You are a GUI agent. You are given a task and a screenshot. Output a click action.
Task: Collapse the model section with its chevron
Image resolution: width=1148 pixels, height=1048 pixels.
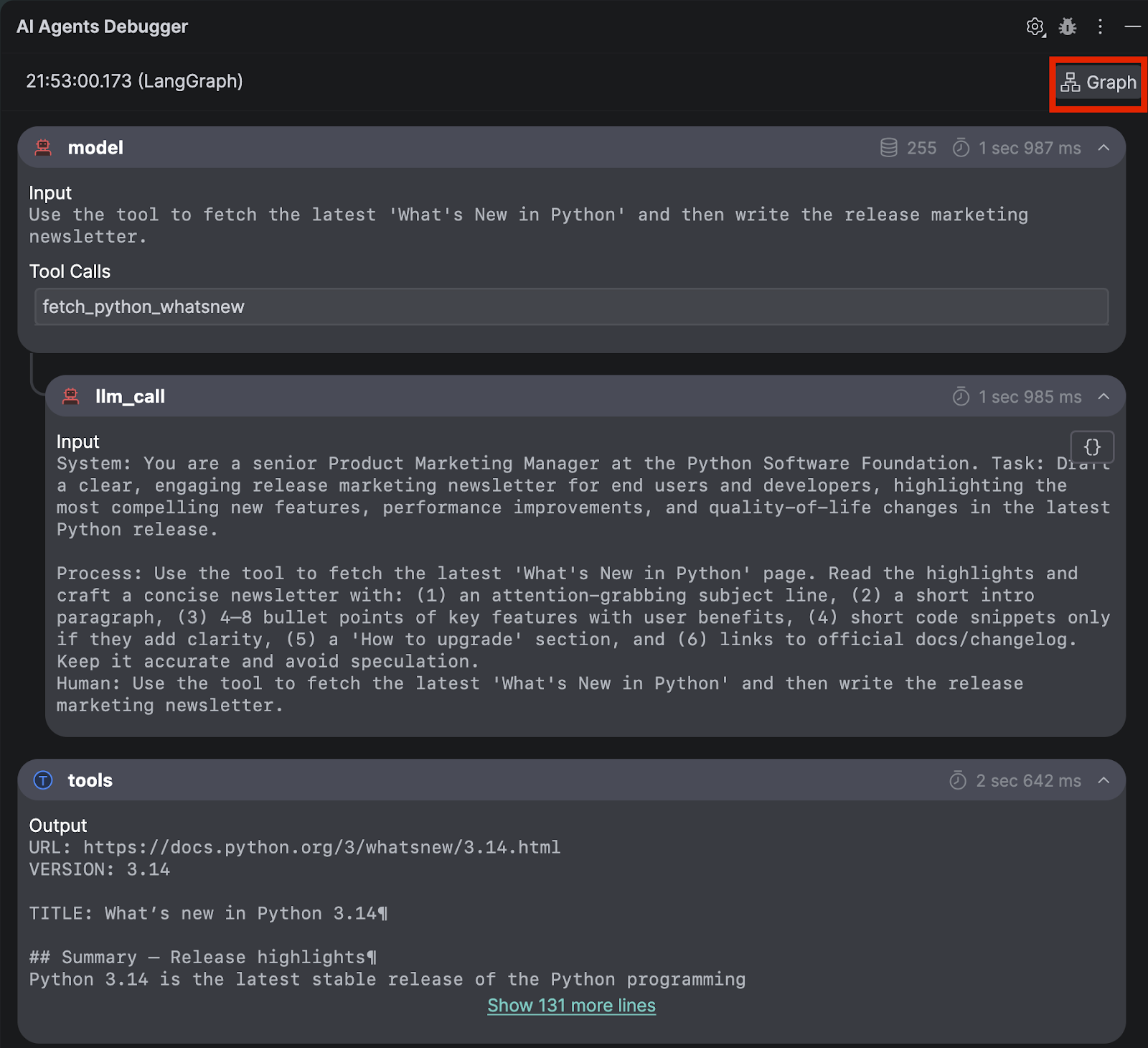click(1104, 148)
